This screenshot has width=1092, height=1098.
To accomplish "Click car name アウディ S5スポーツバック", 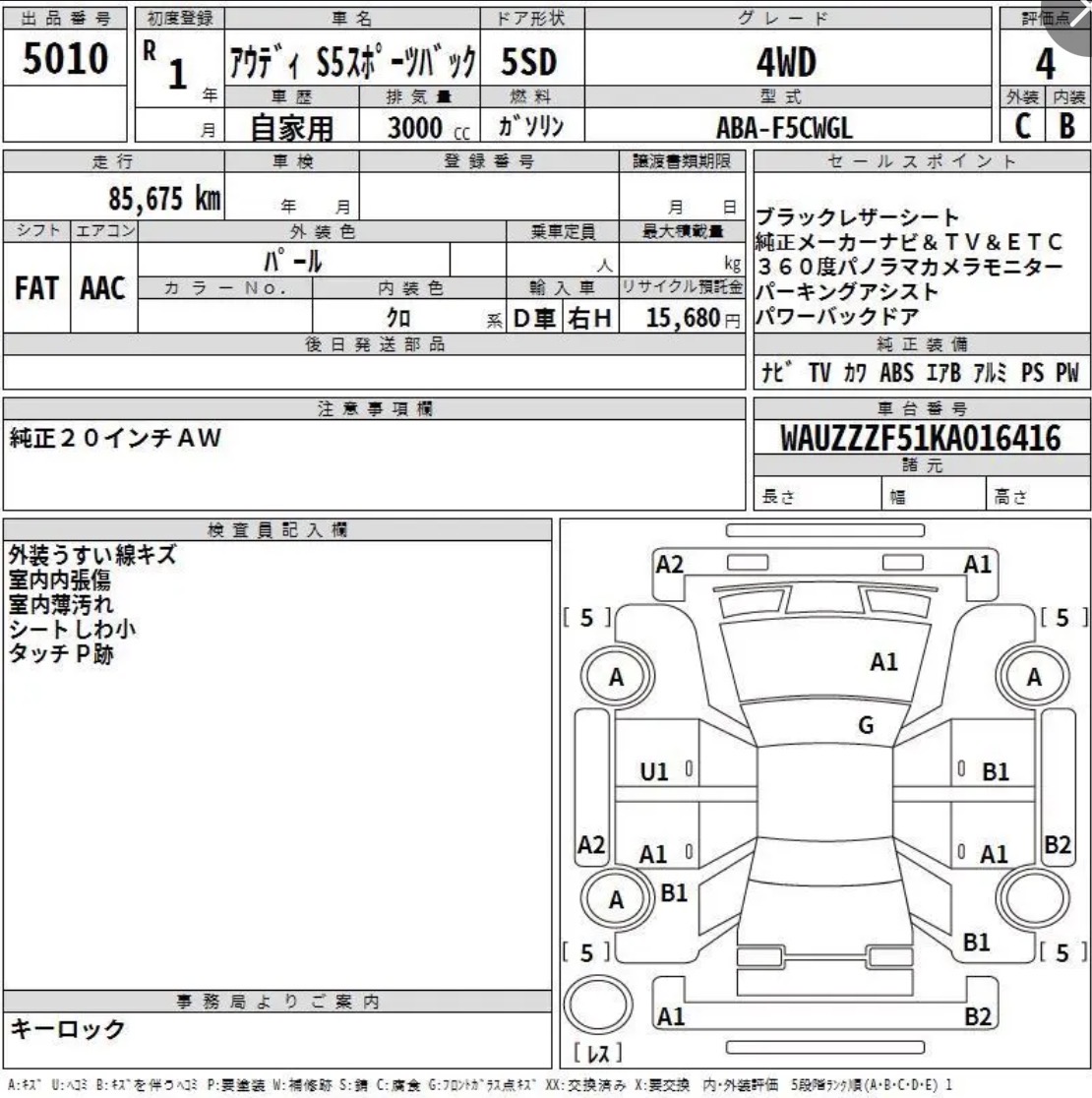I will click(352, 62).
